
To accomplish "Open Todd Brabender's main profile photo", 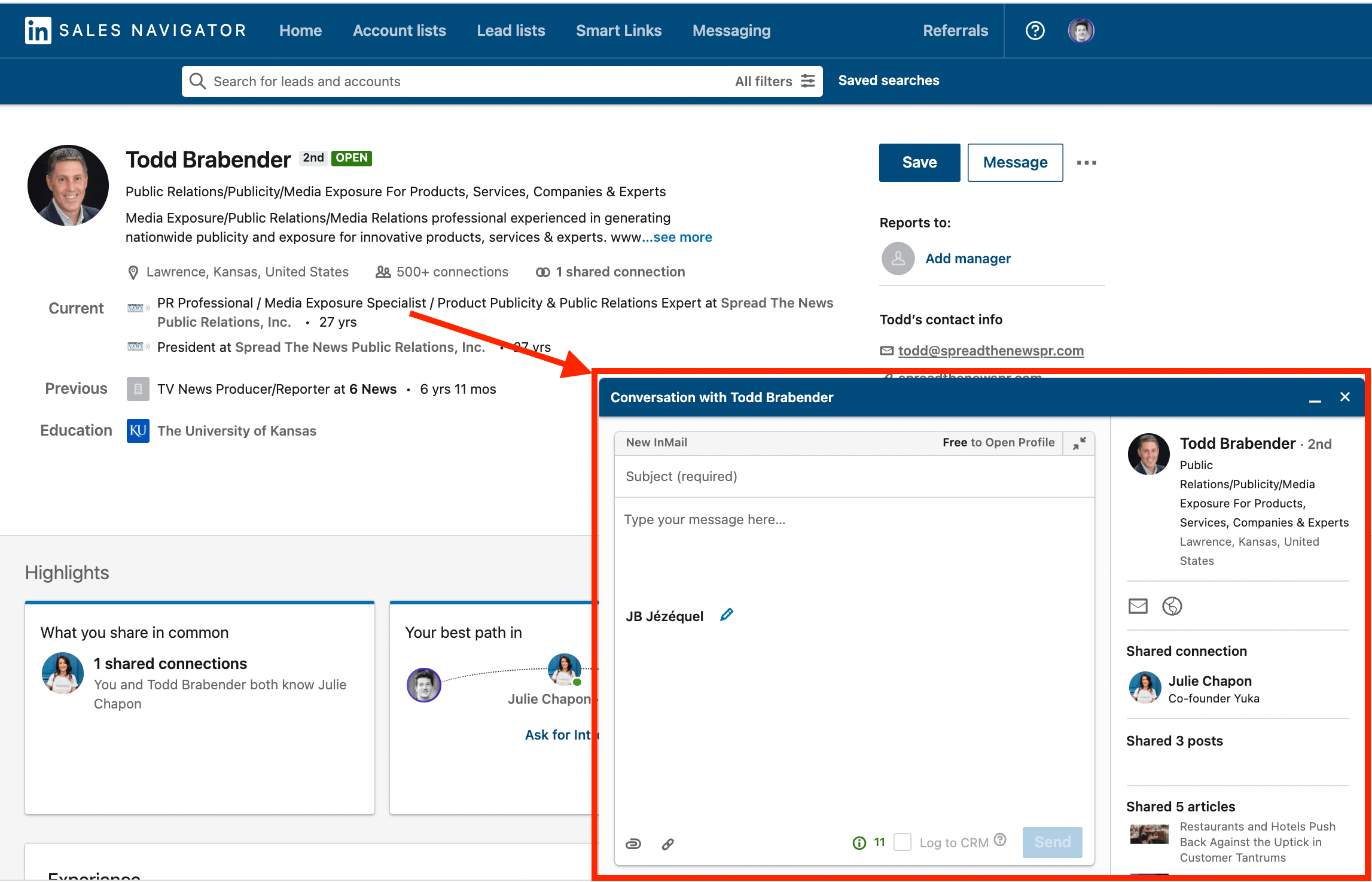I will pos(68,185).
